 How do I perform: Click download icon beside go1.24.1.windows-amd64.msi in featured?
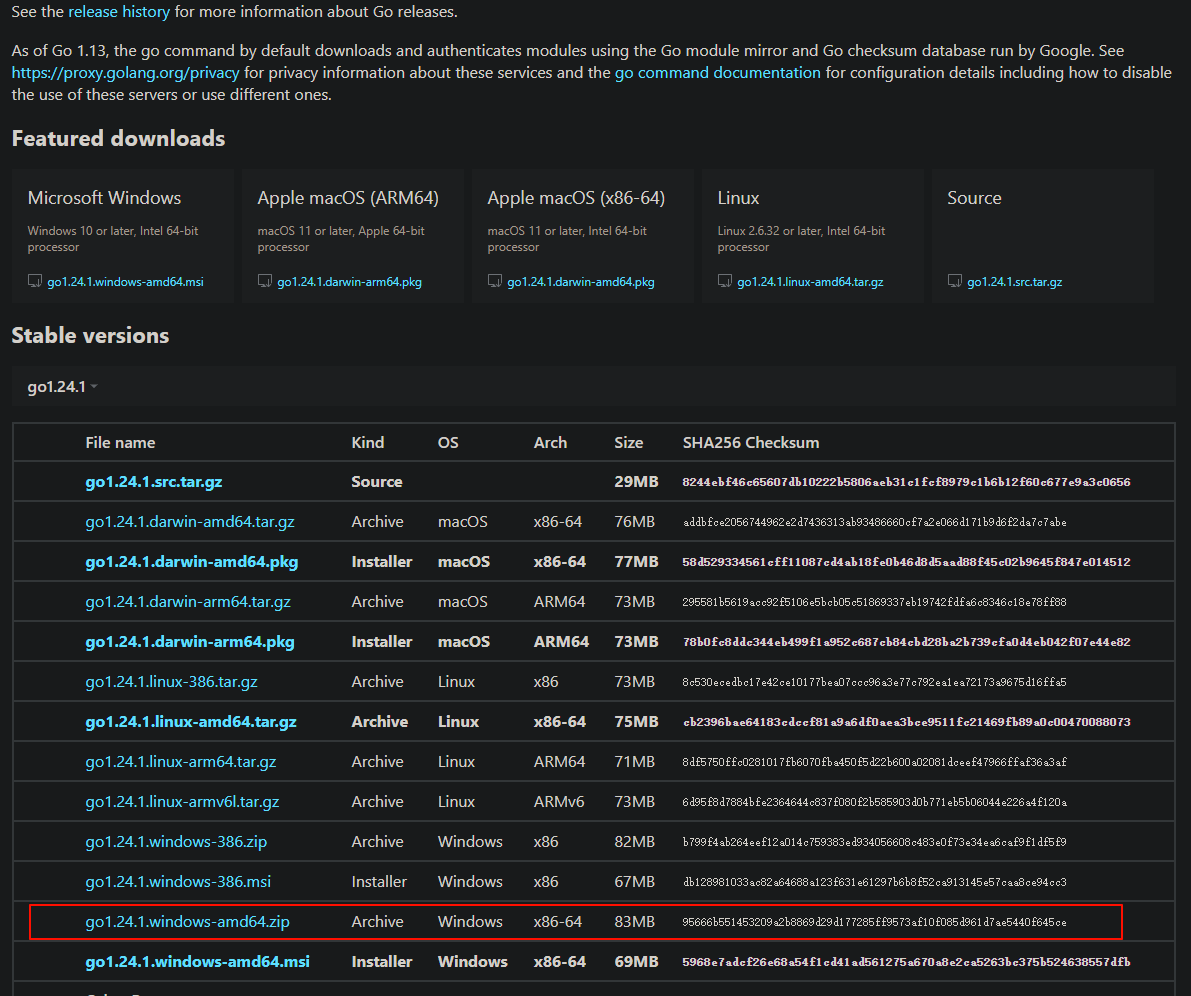tap(35, 281)
